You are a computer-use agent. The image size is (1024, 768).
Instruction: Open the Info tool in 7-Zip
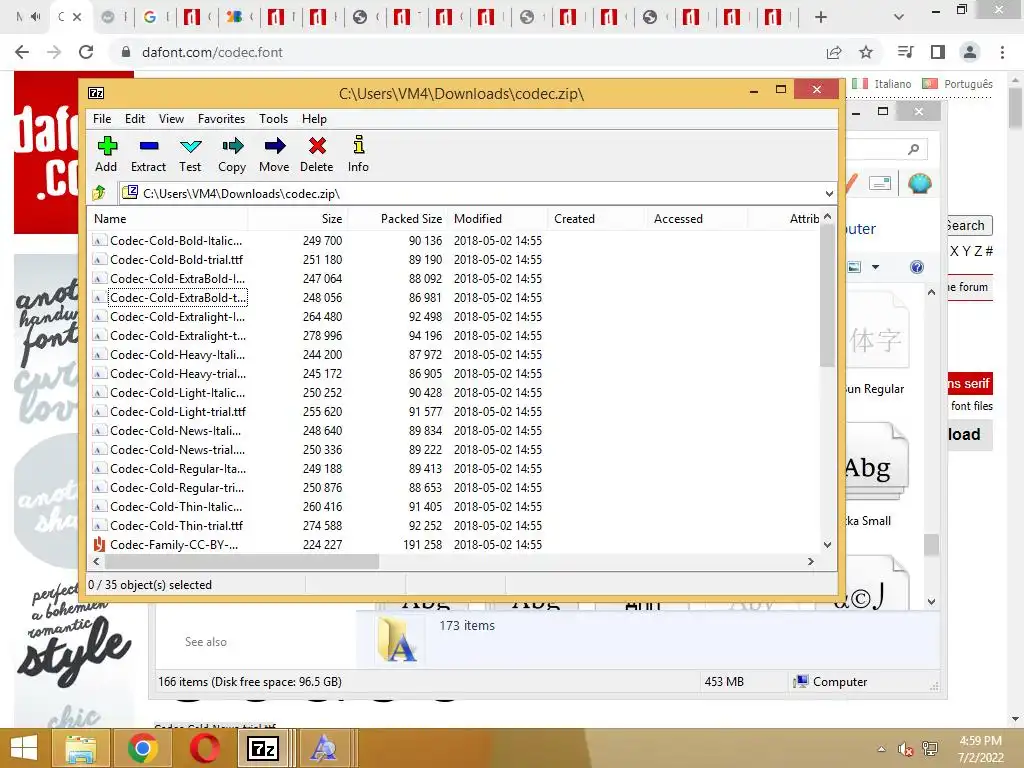point(358,154)
